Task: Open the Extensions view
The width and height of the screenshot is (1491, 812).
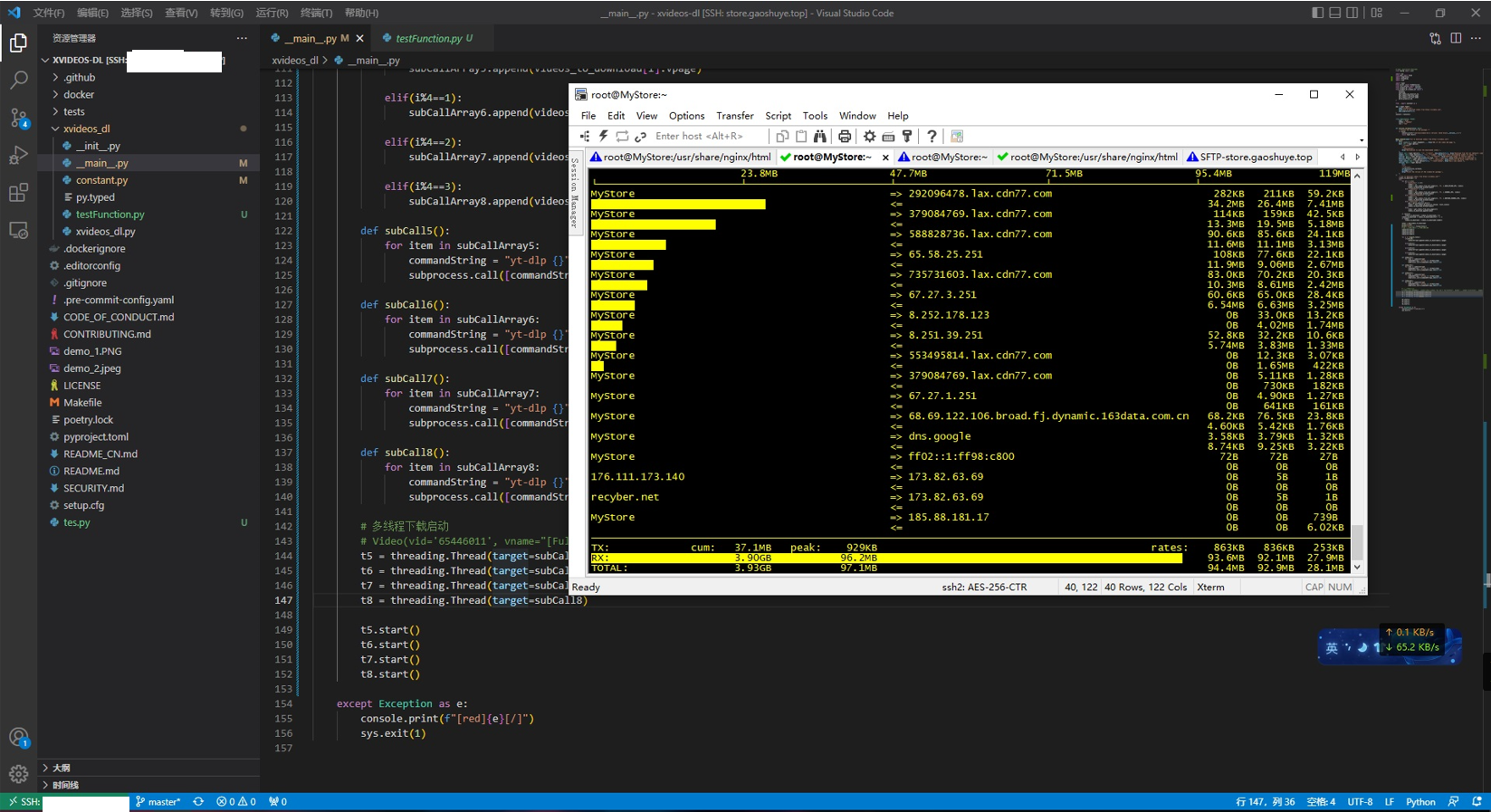Action: pyautogui.click(x=18, y=193)
